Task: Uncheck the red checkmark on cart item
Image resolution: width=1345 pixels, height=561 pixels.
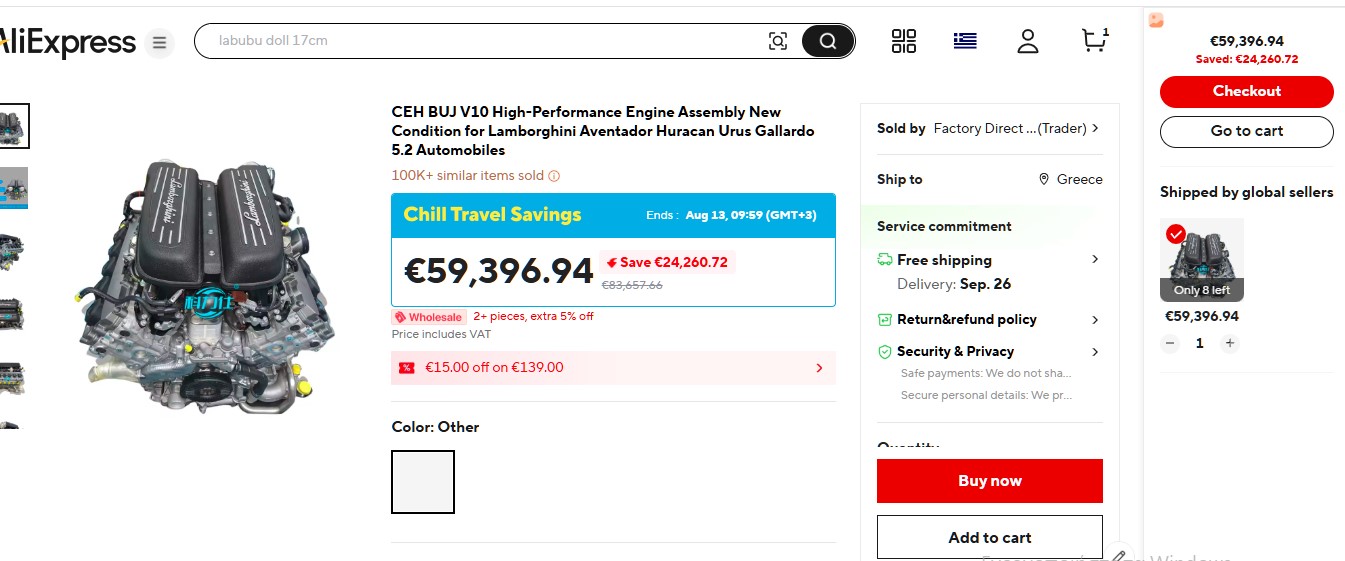Action: (1176, 234)
